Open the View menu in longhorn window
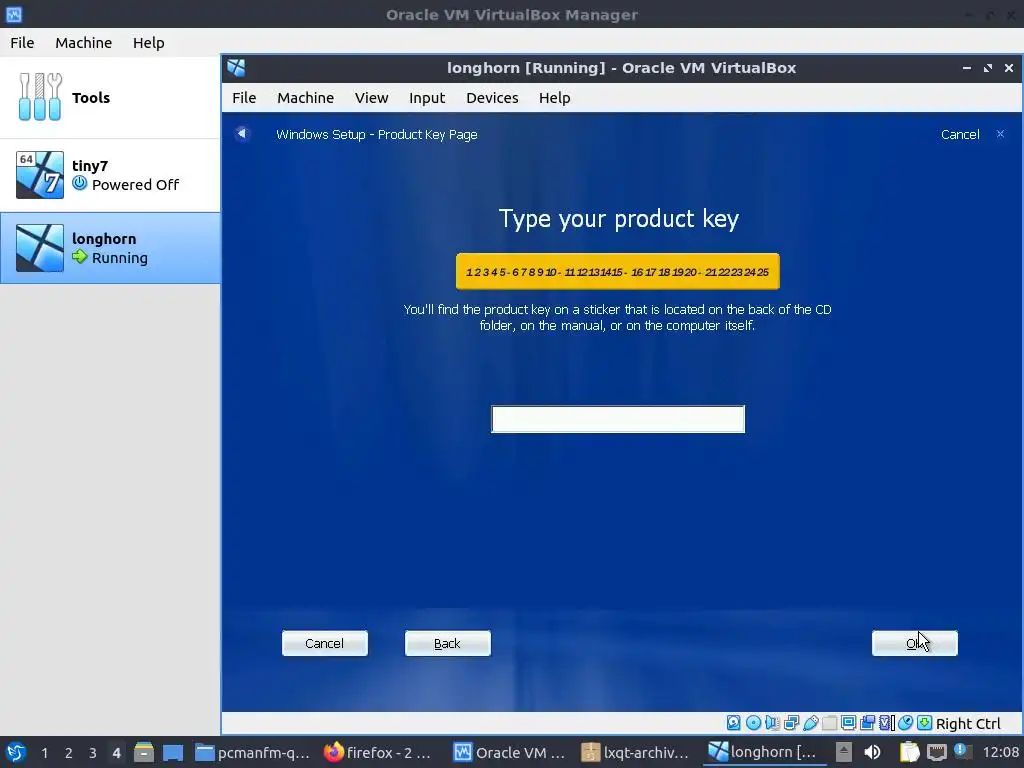1024x768 pixels. (x=372, y=97)
